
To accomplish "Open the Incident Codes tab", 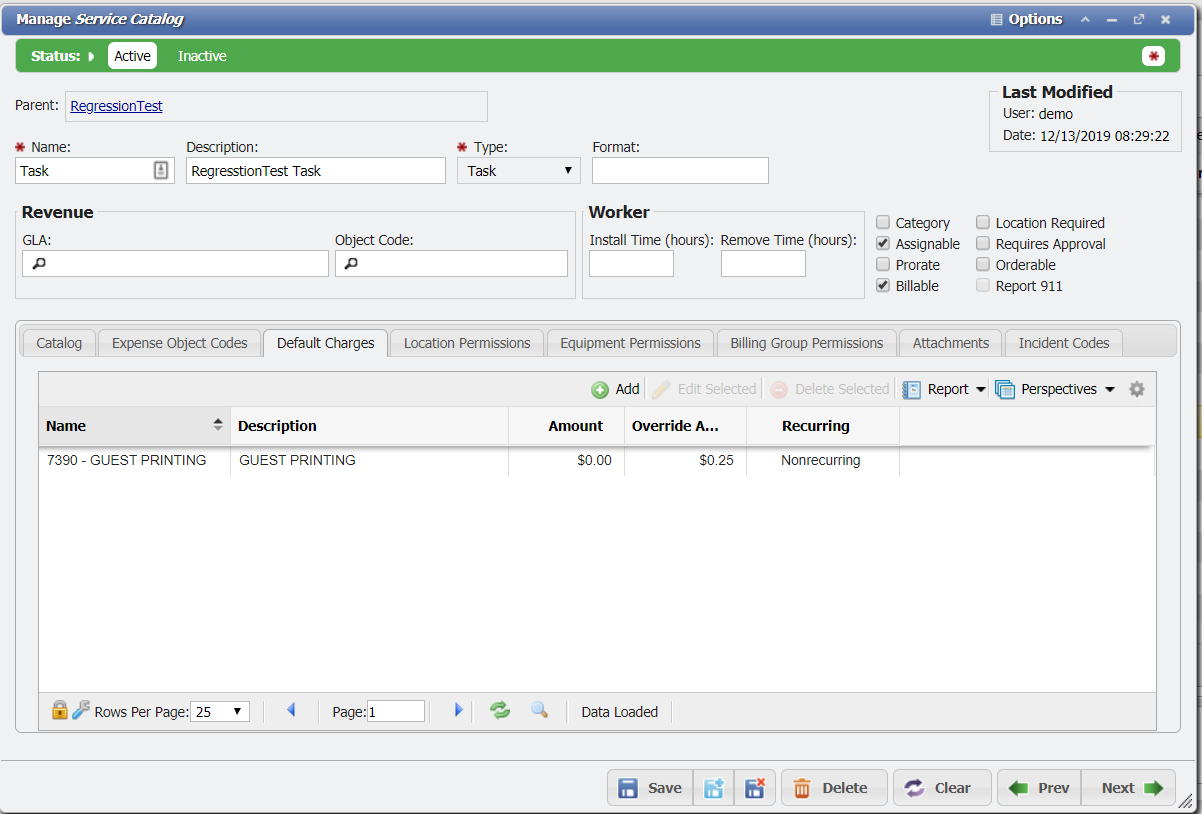I will click(x=1063, y=342).
